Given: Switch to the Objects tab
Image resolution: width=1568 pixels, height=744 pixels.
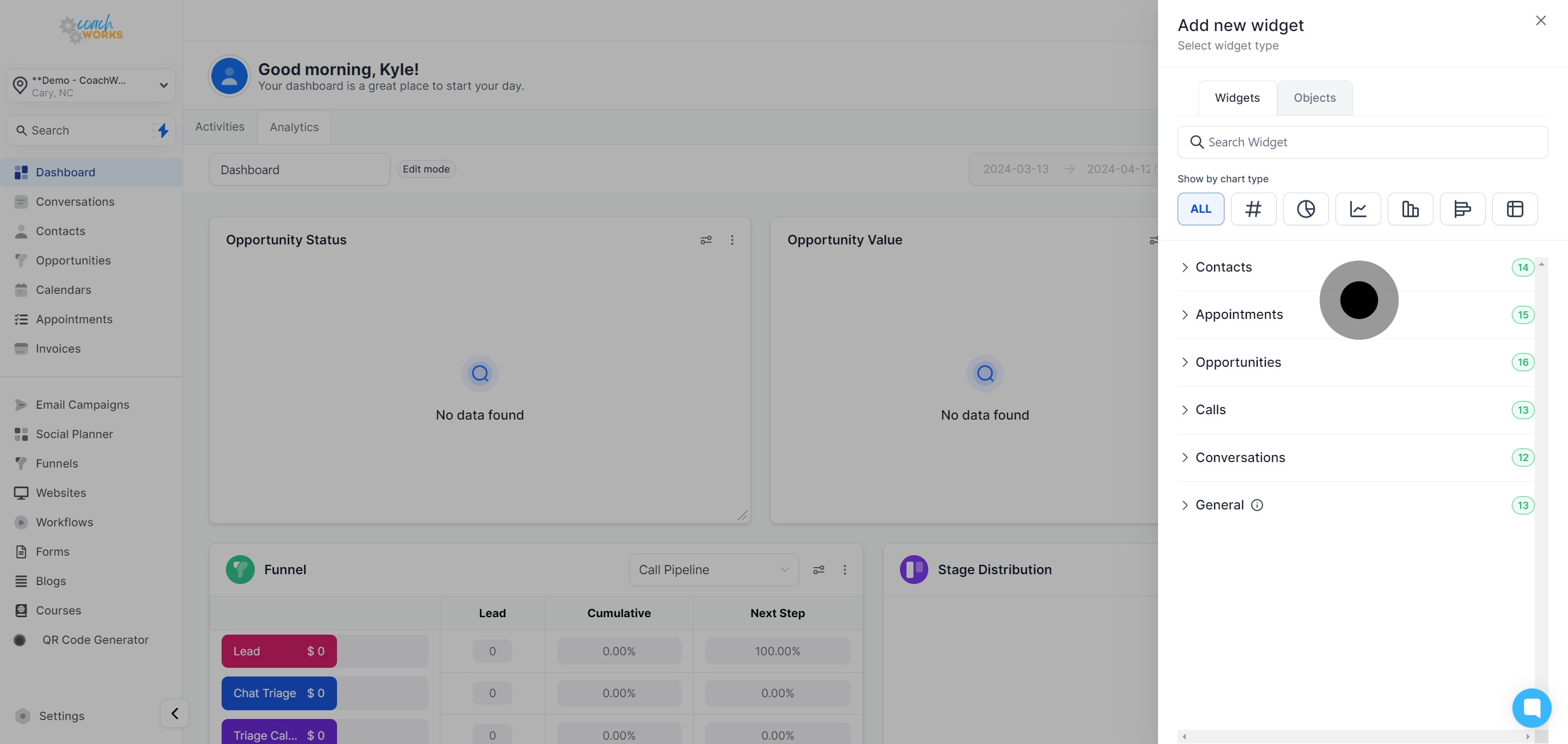Looking at the screenshot, I should pos(1314,98).
